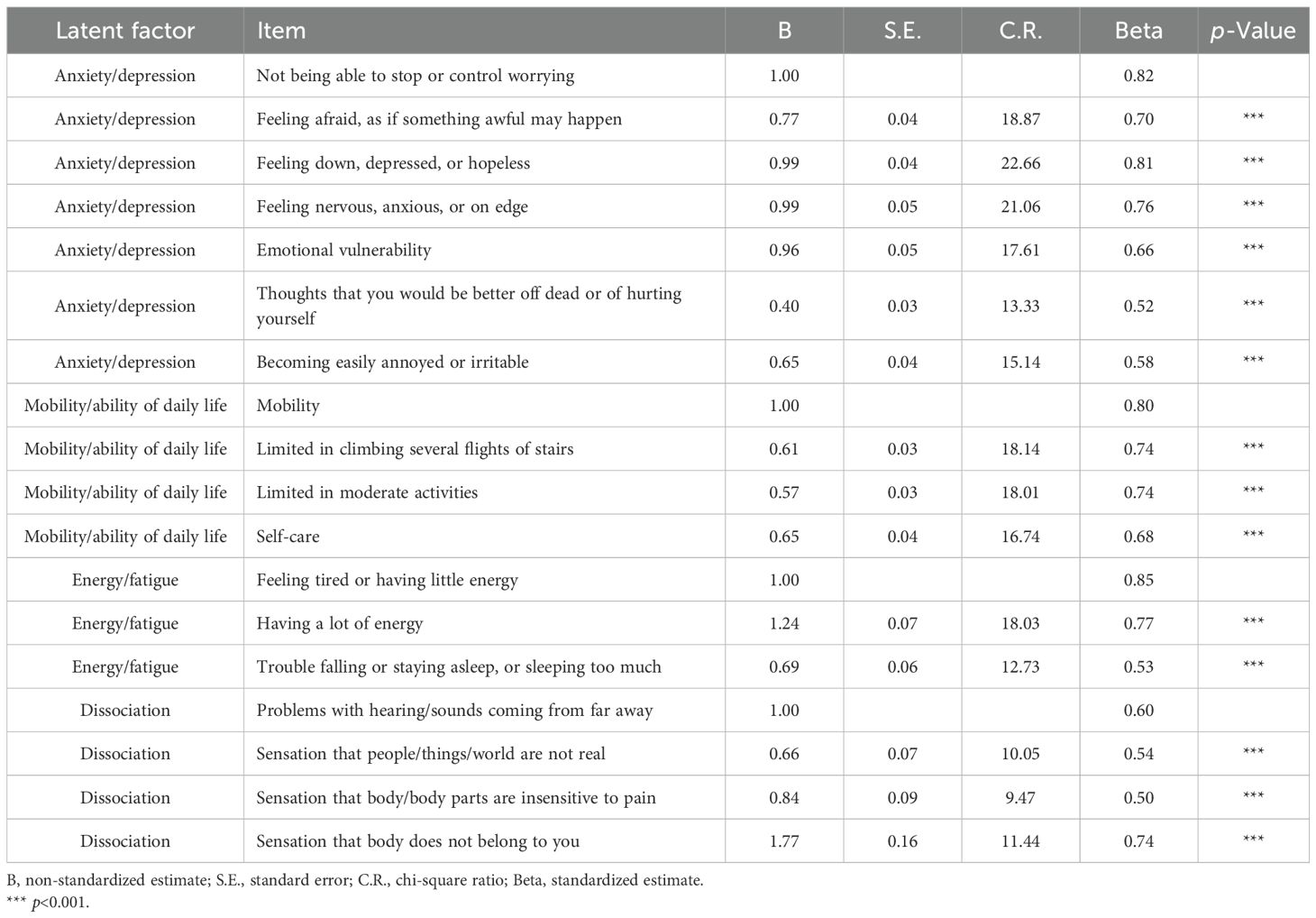1316x918 pixels.
Task: Click the C.R. value 22.66
Action: click(x=1020, y=163)
